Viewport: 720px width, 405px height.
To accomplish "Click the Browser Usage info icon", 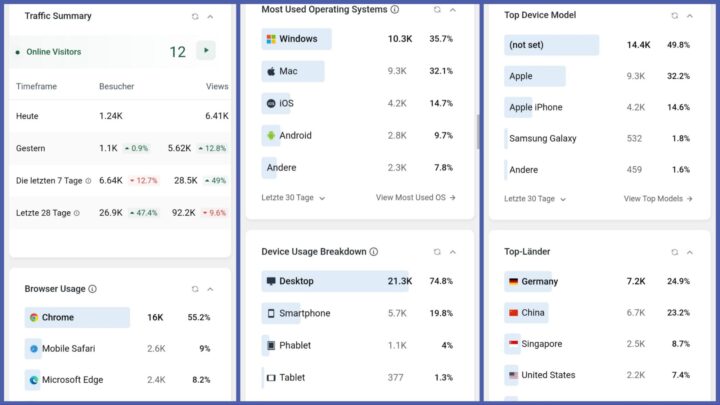I will tap(93, 289).
